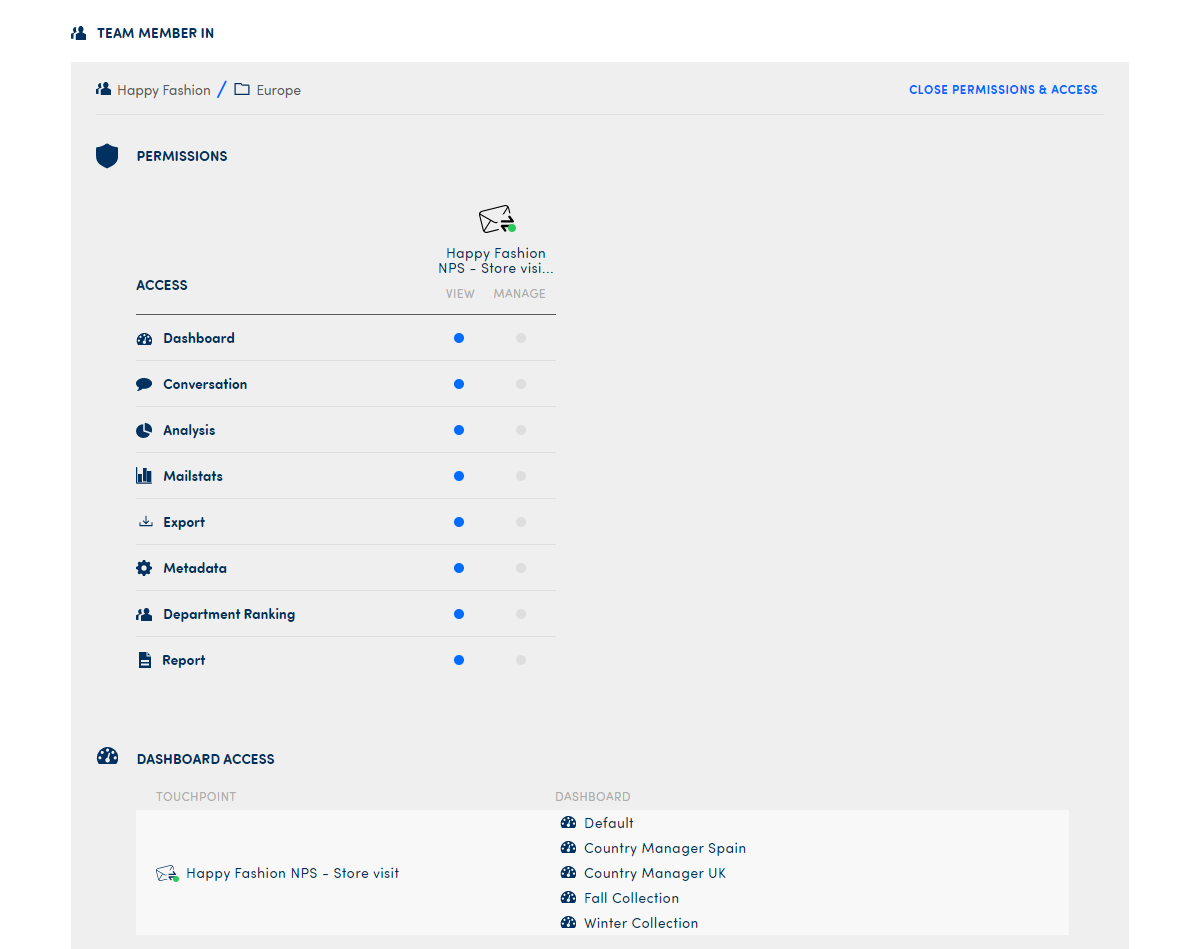
Task: Enable Manage permission for Analysis
Action: pos(521,431)
